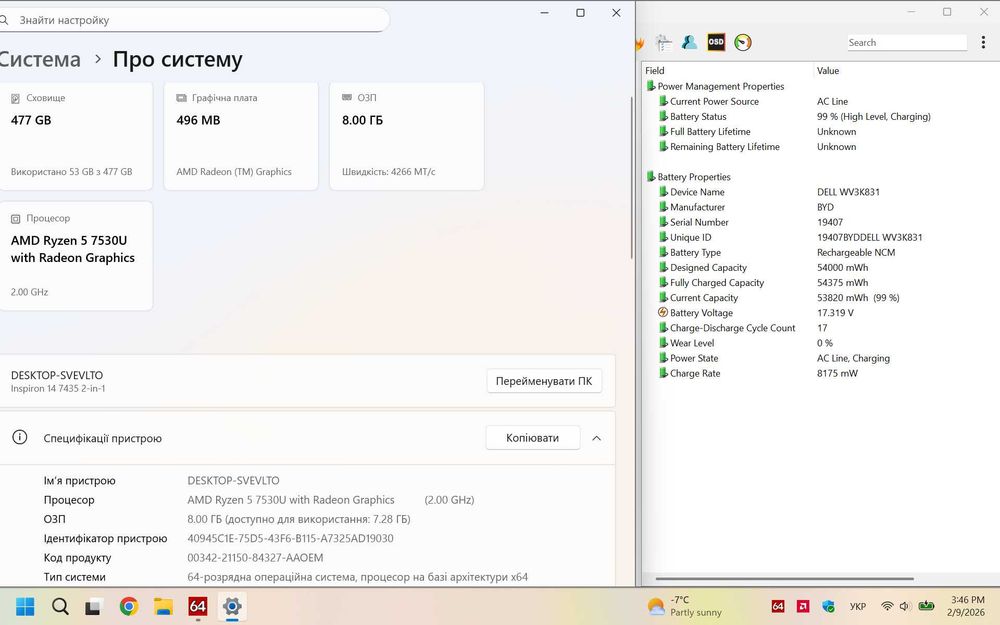Viewport: 1000px width, 625px height.
Task: Open the Сховище storage card
Action: 76,136
